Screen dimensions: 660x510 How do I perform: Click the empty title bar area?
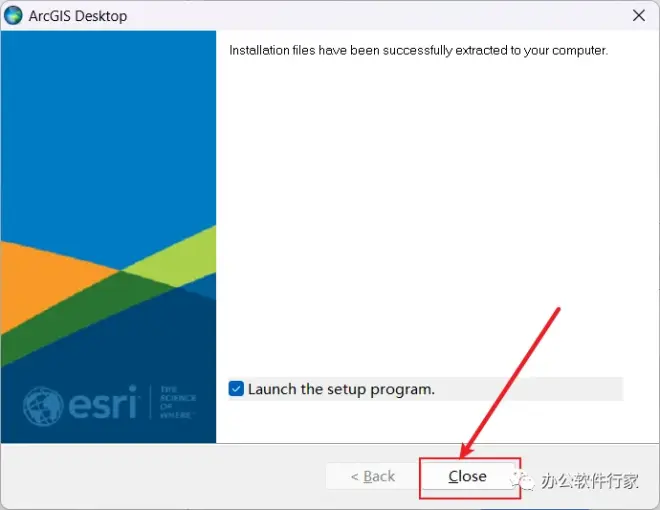[x=379, y=16]
